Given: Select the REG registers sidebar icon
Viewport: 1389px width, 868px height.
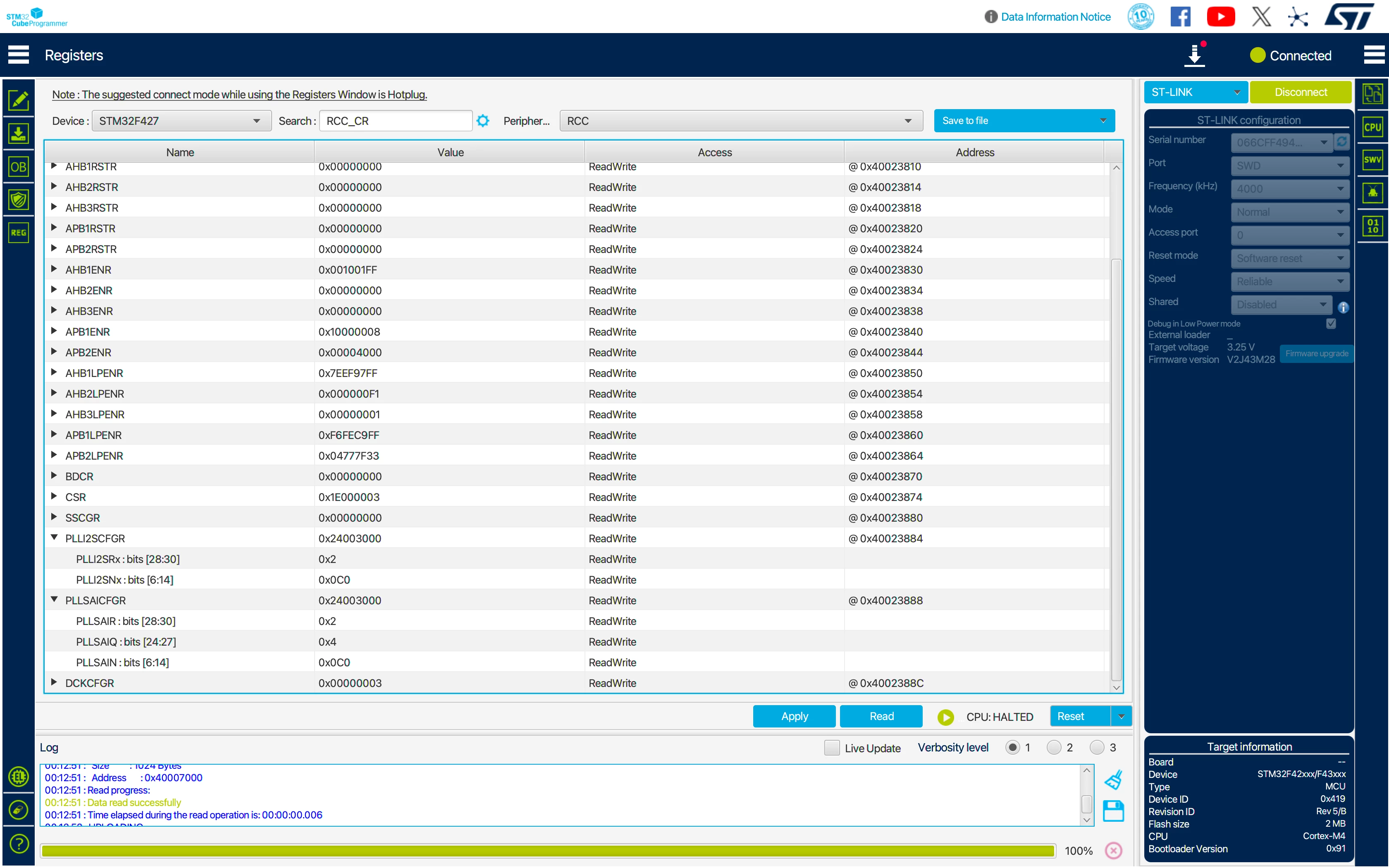Looking at the screenshot, I should pyautogui.click(x=18, y=232).
